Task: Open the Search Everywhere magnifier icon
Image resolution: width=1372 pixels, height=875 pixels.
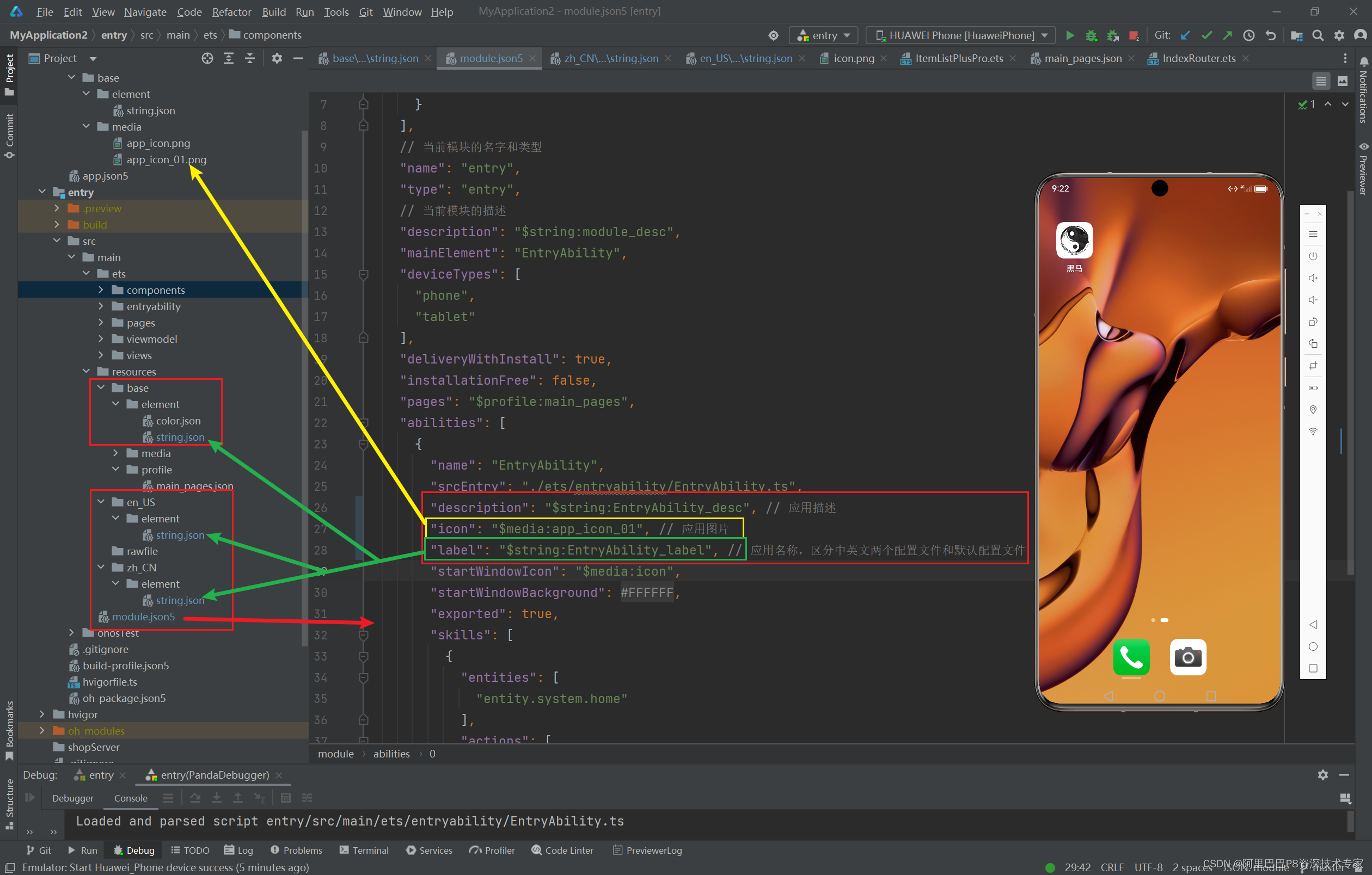Action: coord(1318,35)
